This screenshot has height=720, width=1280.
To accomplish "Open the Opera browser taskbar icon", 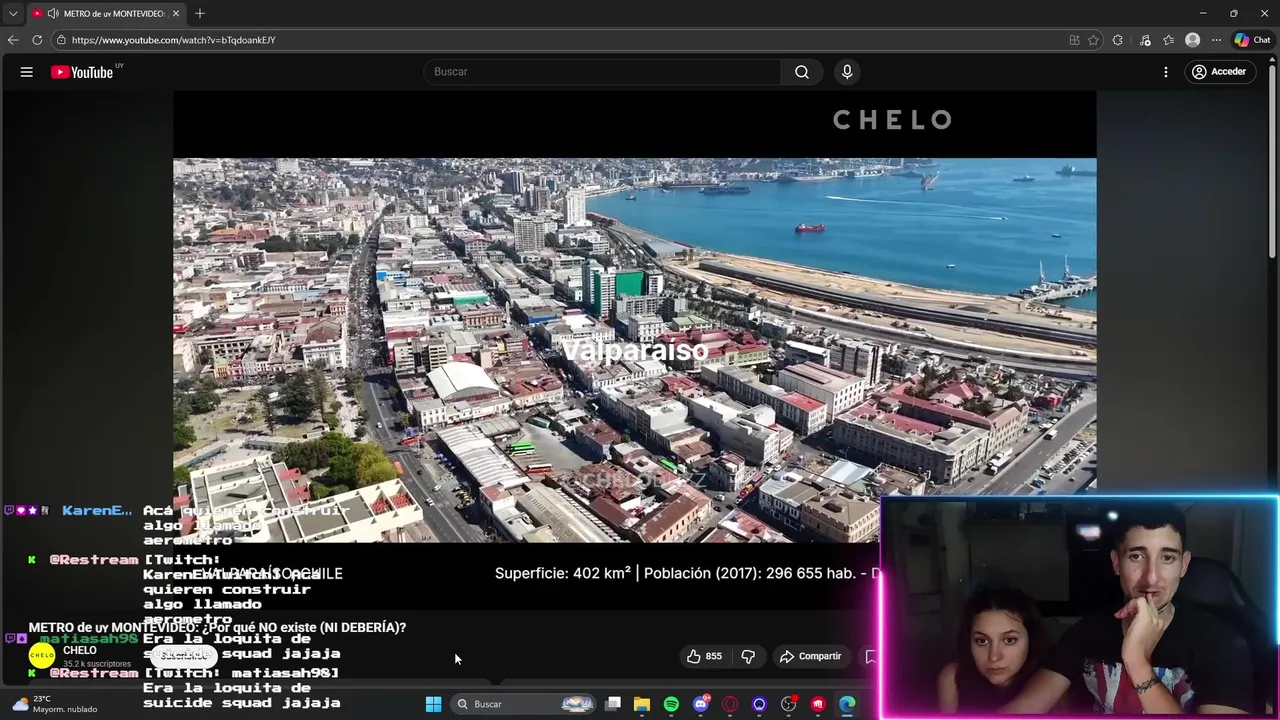I will pos(730,704).
